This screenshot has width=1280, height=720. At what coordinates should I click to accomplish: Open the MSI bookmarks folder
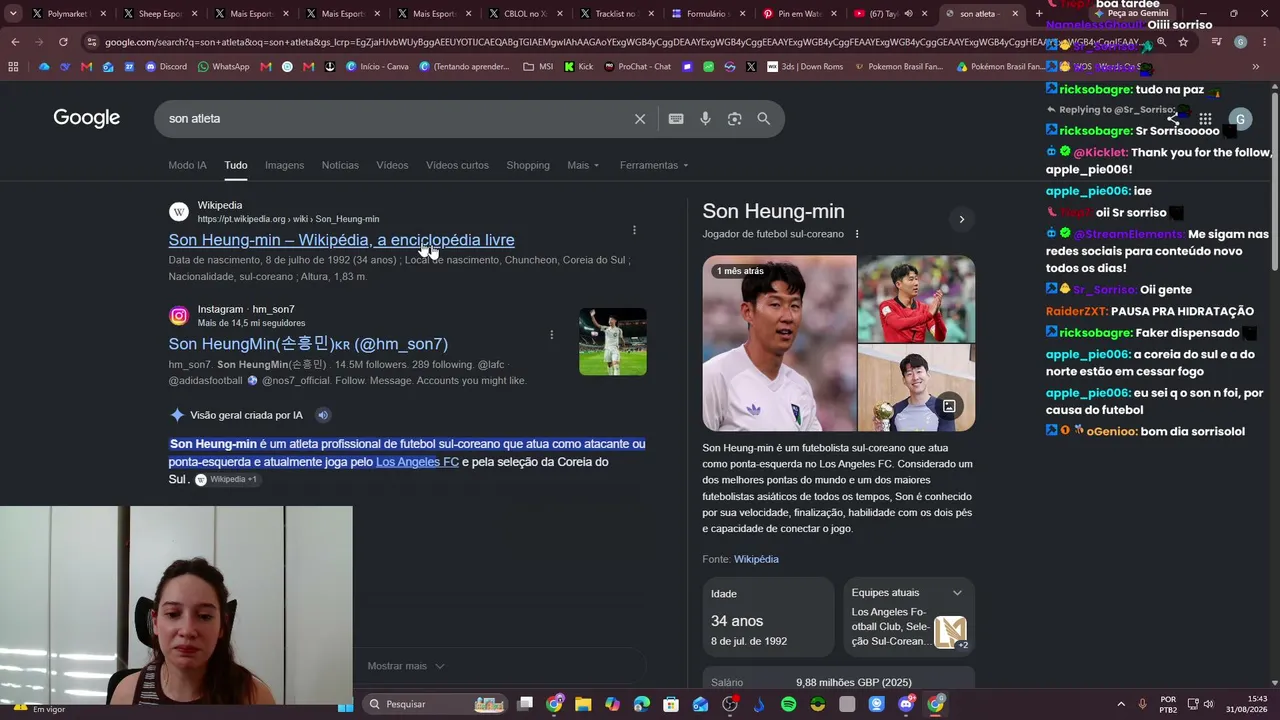[x=538, y=67]
